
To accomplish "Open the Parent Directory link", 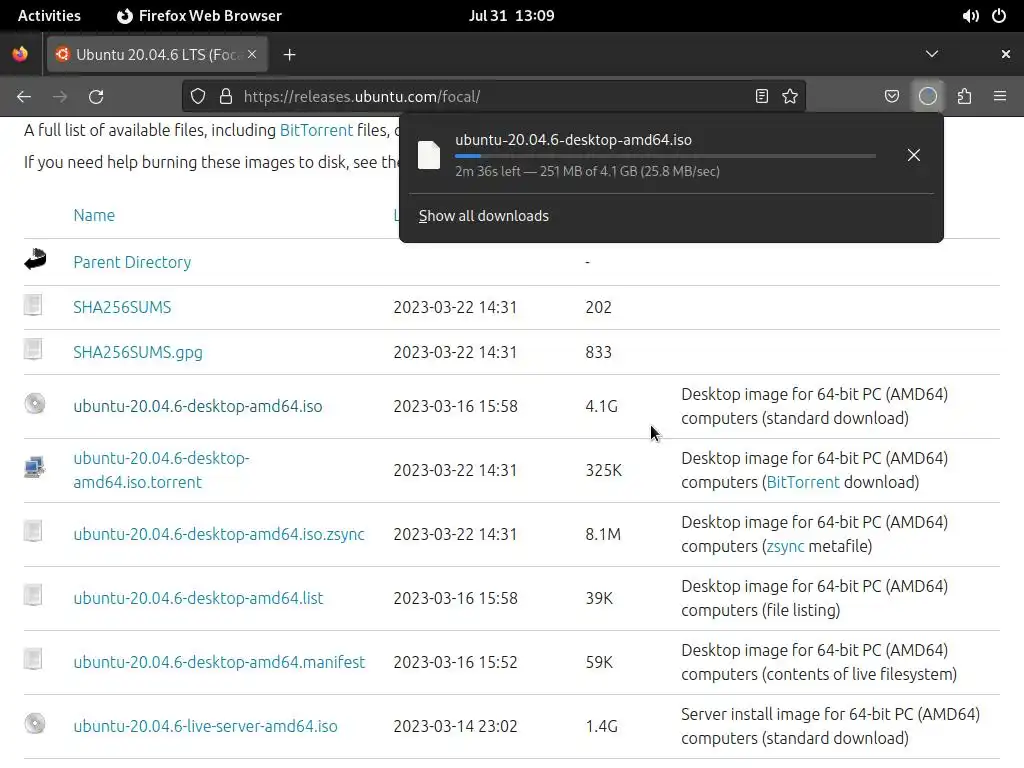I will click(x=132, y=263).
